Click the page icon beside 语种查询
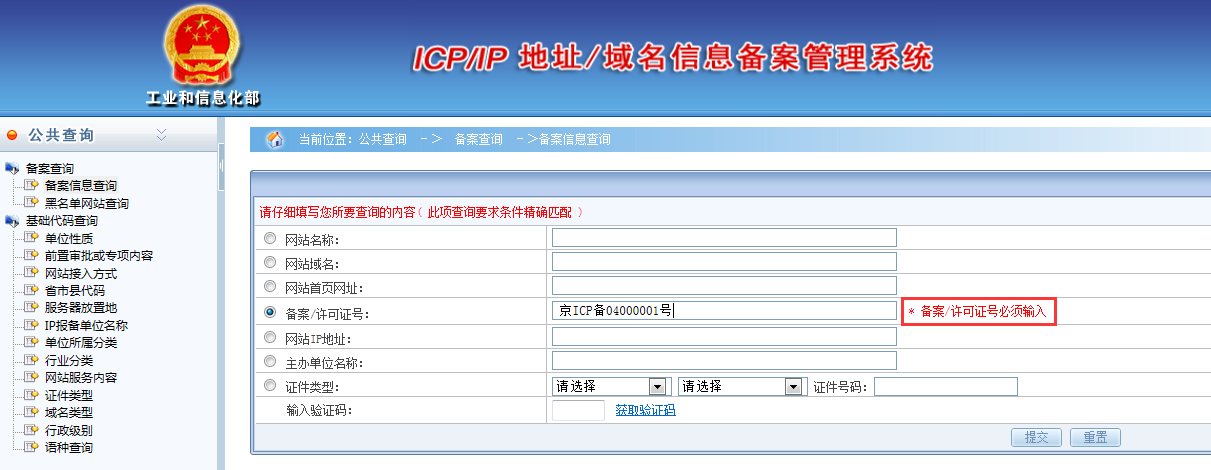 [31, 447]
